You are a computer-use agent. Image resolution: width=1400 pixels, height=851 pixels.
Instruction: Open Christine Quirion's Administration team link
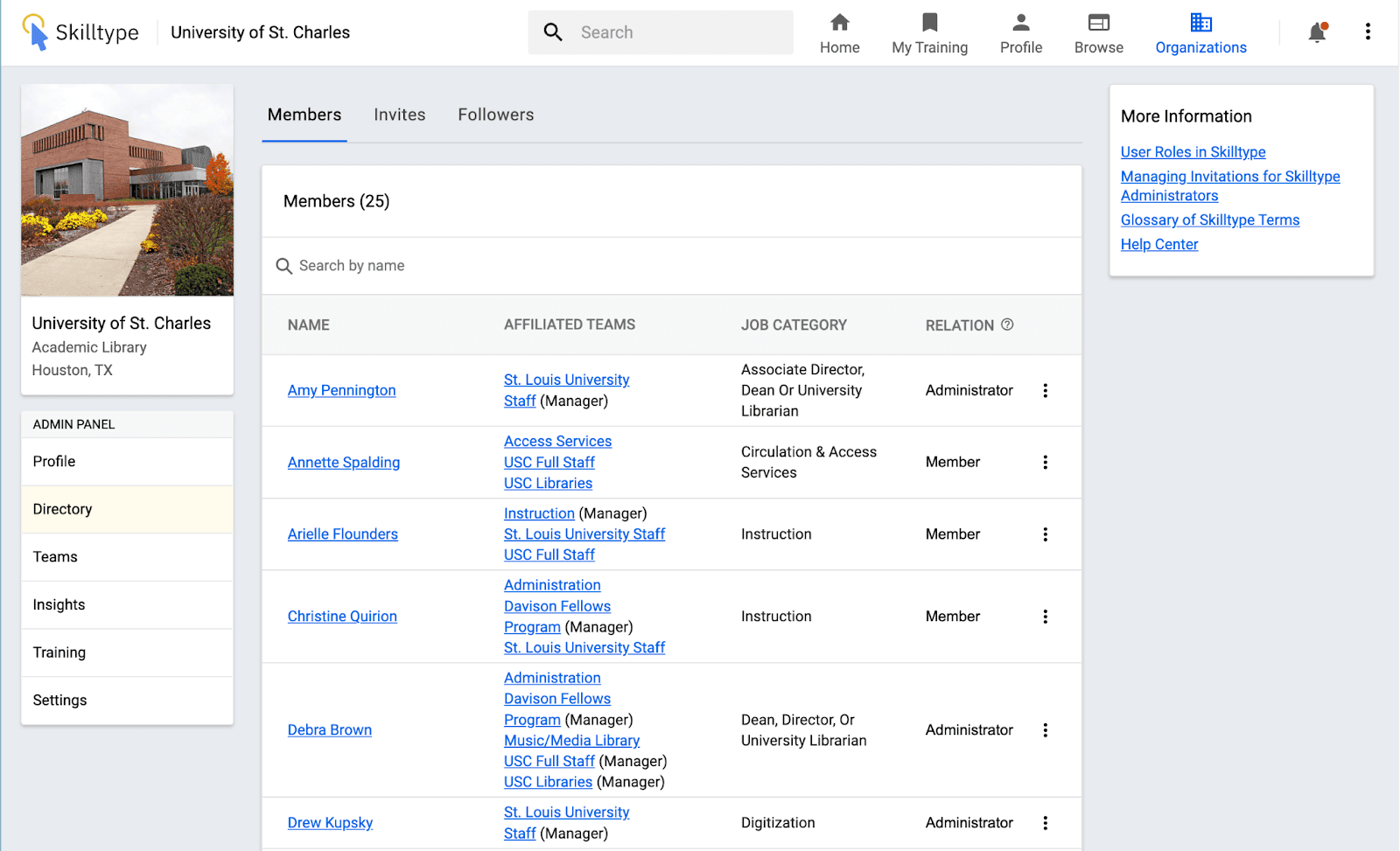552,585
